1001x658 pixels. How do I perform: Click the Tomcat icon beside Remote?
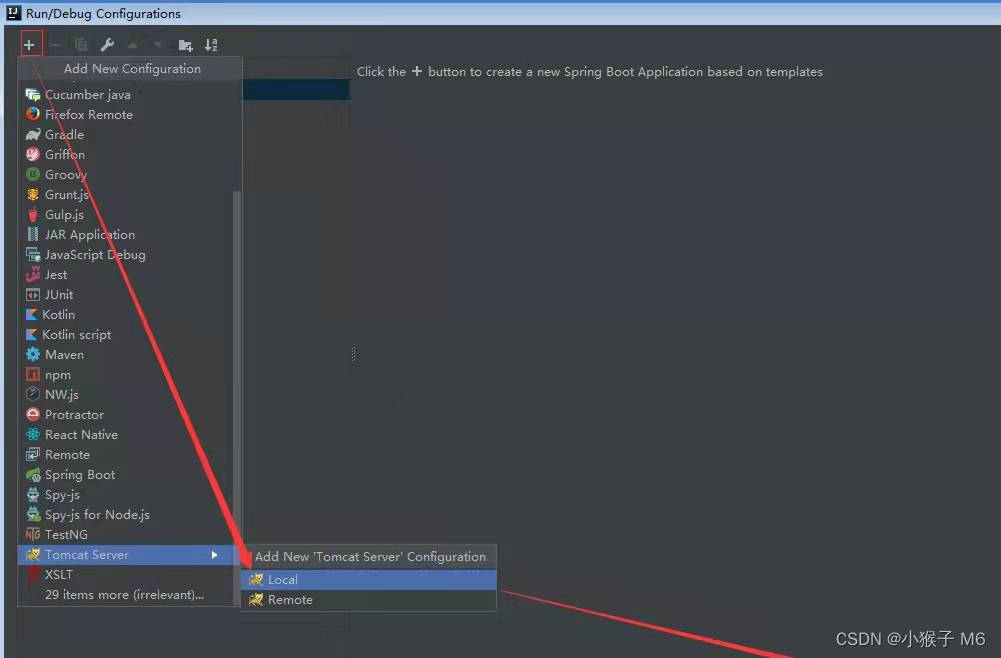[256, 600]
